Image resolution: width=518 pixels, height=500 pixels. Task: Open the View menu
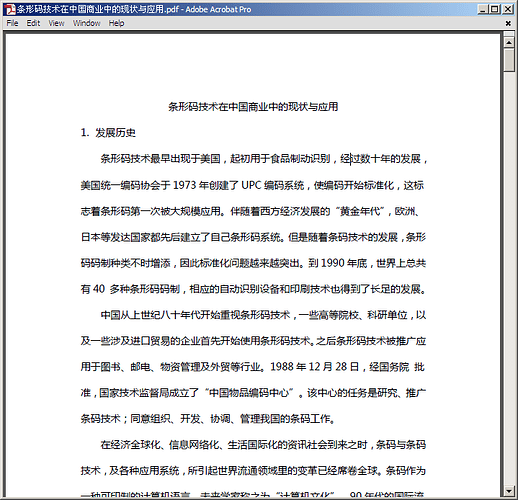click(56, 23)
